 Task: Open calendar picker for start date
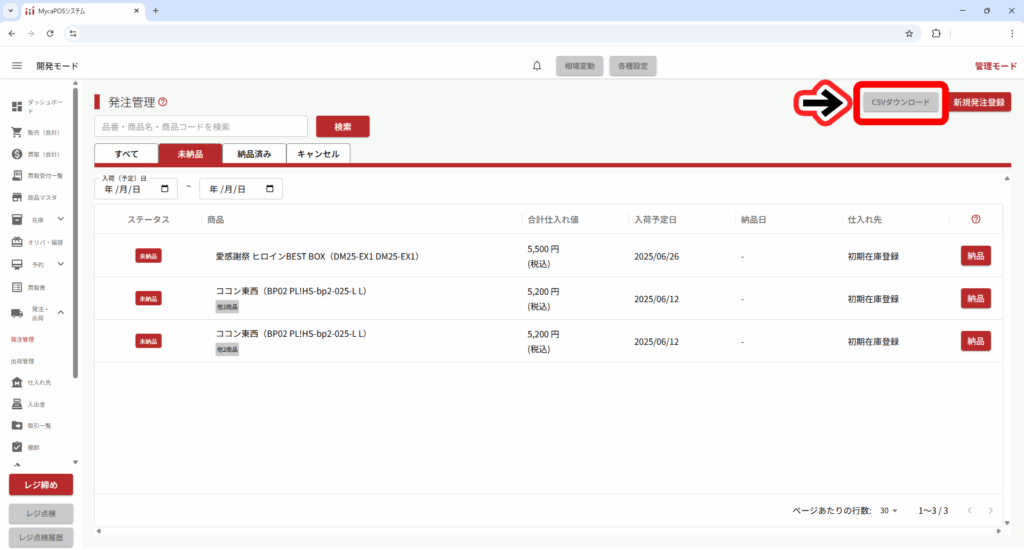coord(164,189)
